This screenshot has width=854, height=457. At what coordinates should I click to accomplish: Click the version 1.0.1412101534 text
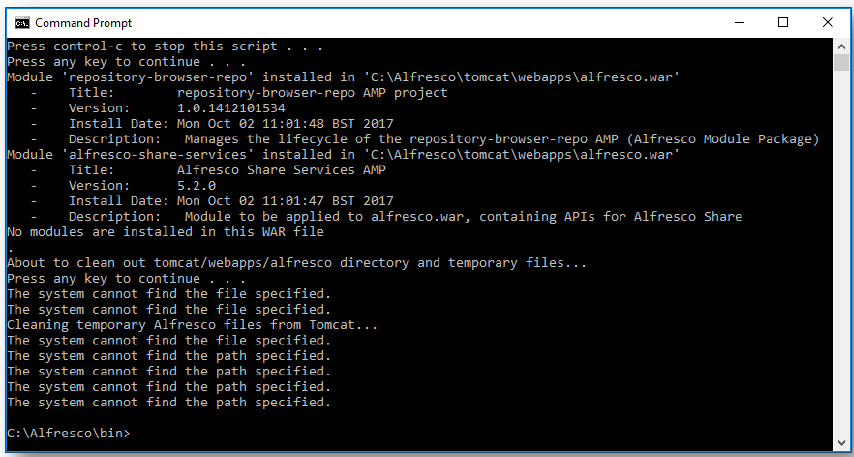[x=231, y=108]
